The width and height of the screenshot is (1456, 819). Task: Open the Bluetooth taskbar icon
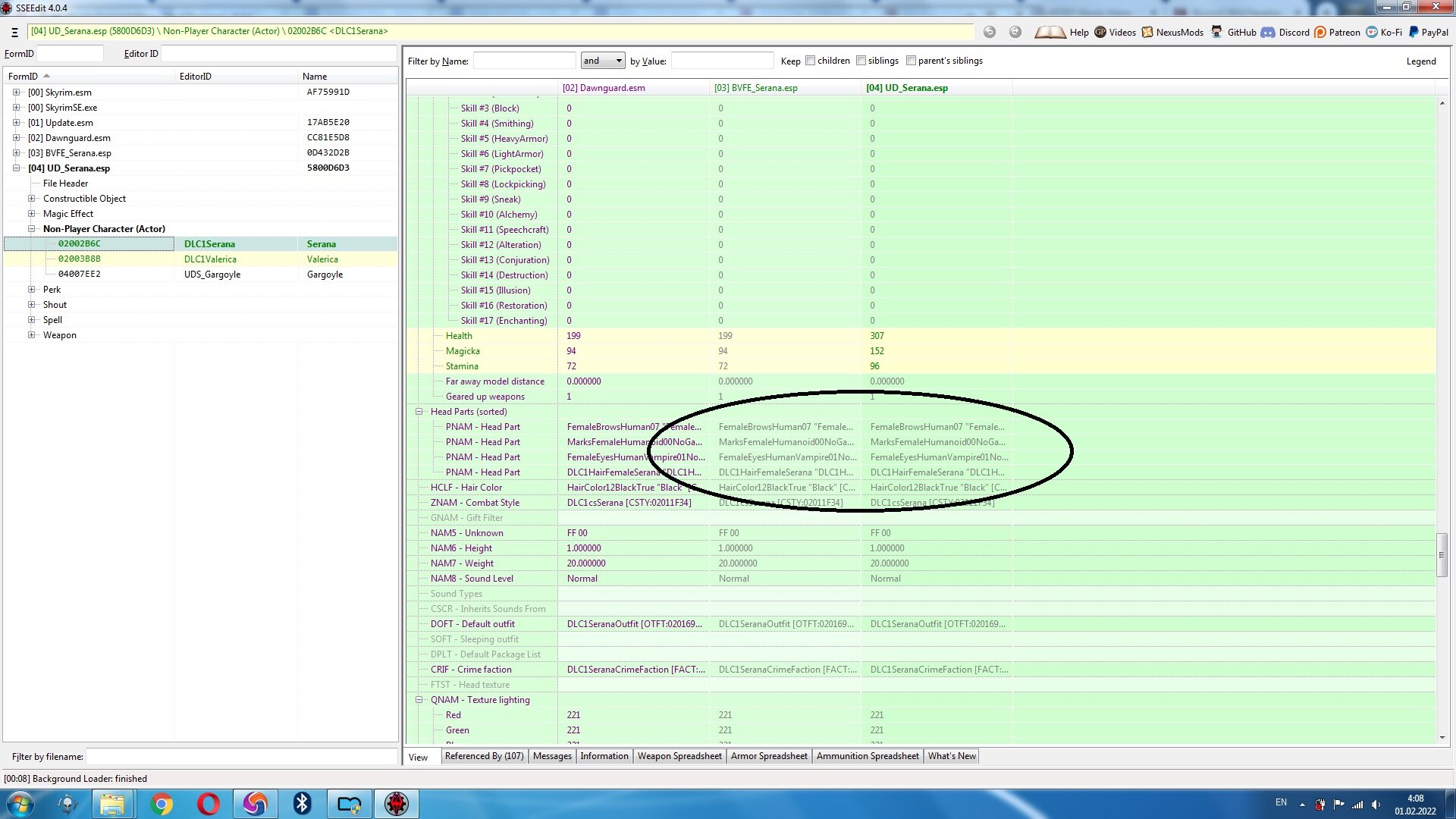(302, 804)
